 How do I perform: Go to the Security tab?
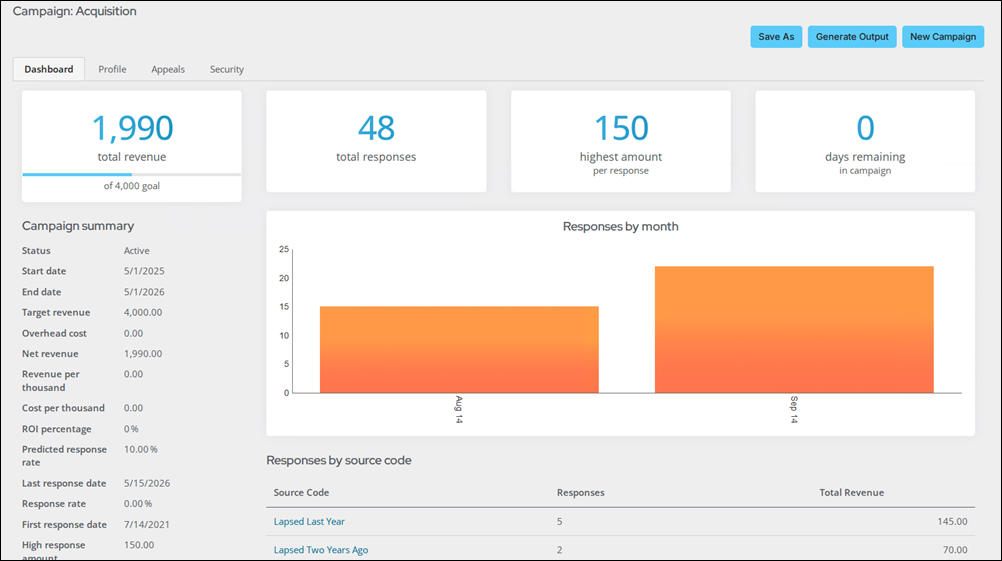pyautogui.click(x=227, y=69)
